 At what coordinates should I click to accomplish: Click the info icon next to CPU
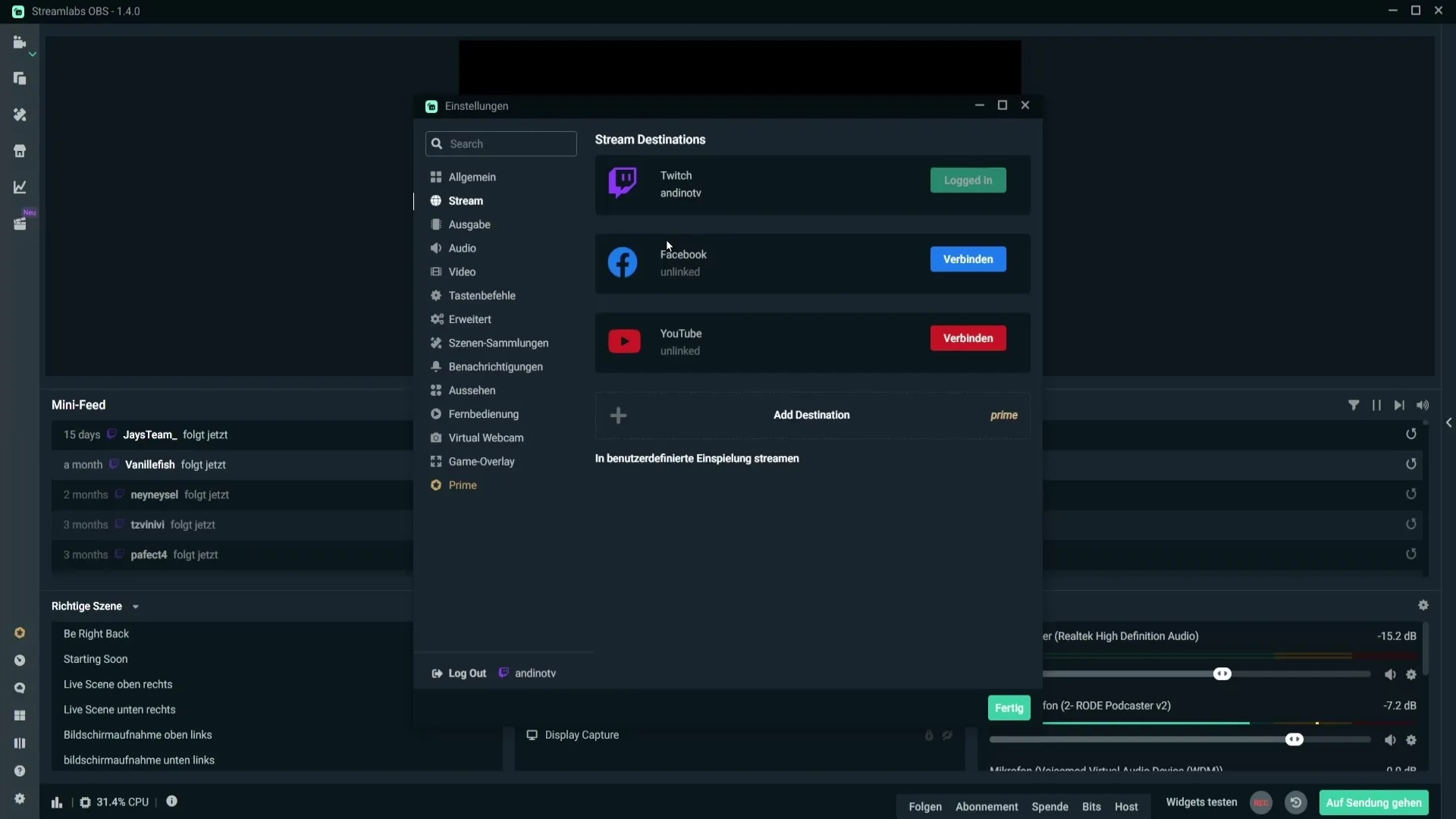coord(172,802)
